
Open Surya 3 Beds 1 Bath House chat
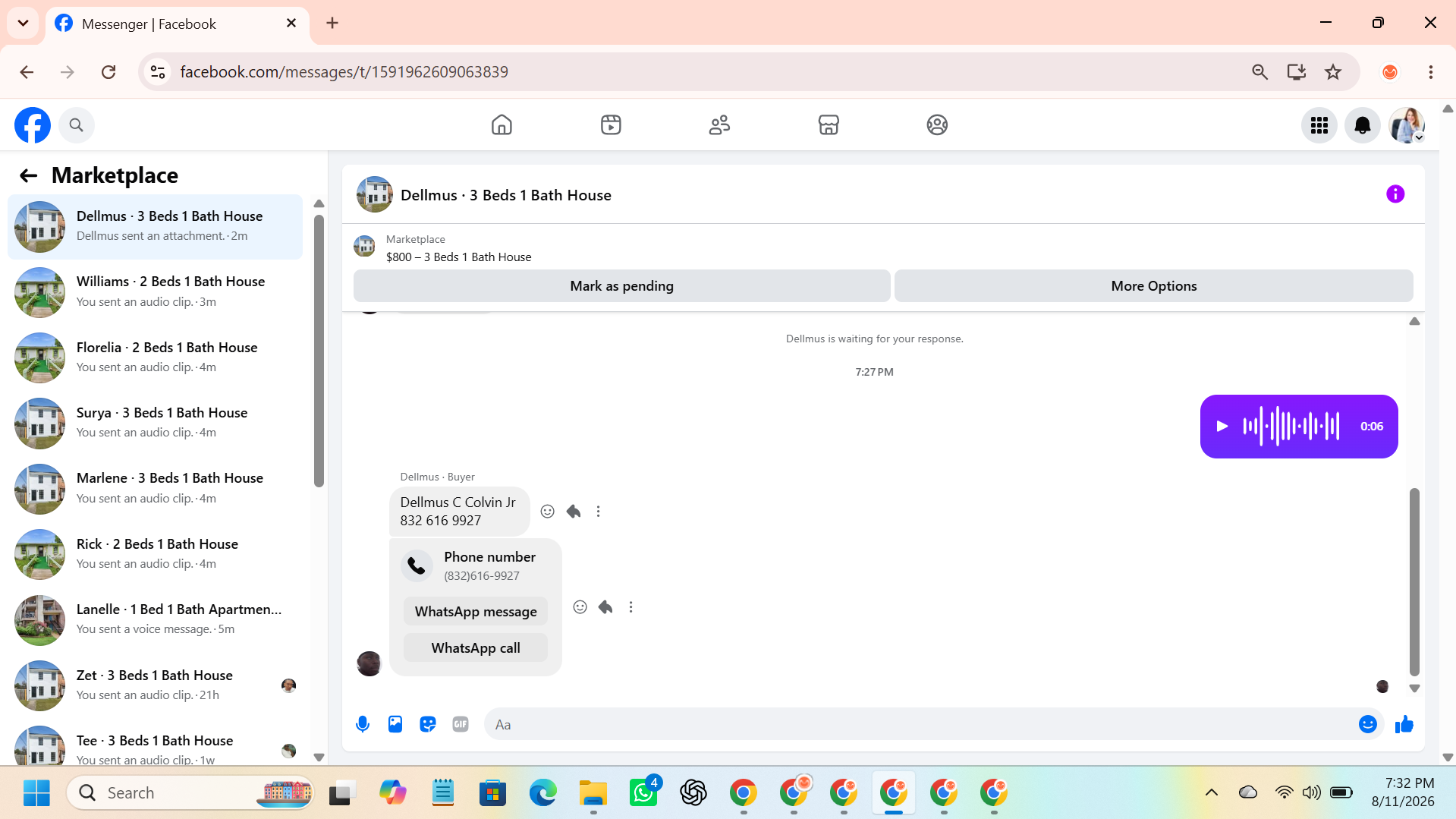[155, 423]
